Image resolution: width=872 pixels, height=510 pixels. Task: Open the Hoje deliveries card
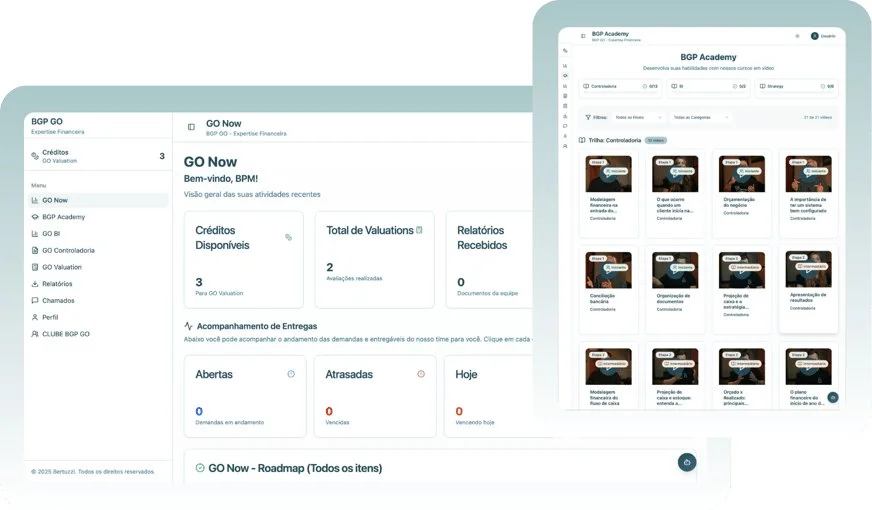[x=489, y=396]
